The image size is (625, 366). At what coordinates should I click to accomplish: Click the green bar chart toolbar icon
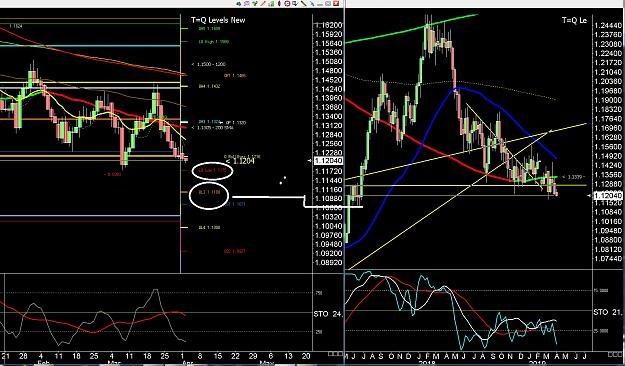tap(271, 4)
